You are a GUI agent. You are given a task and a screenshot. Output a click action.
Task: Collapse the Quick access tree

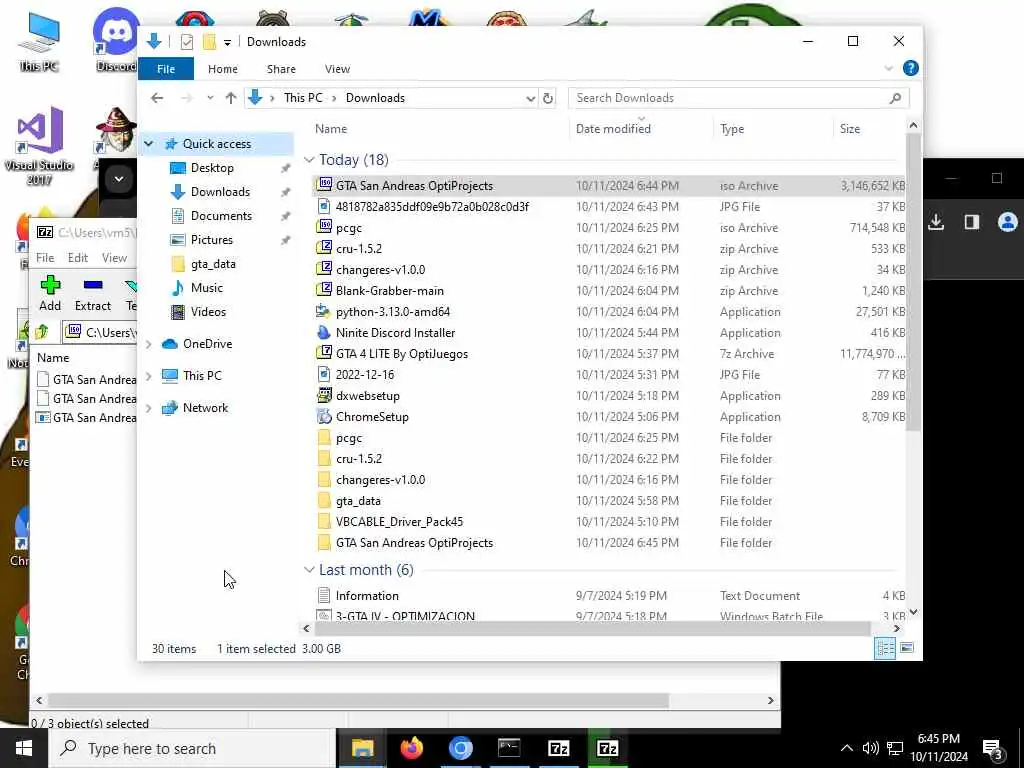[149, 144]
